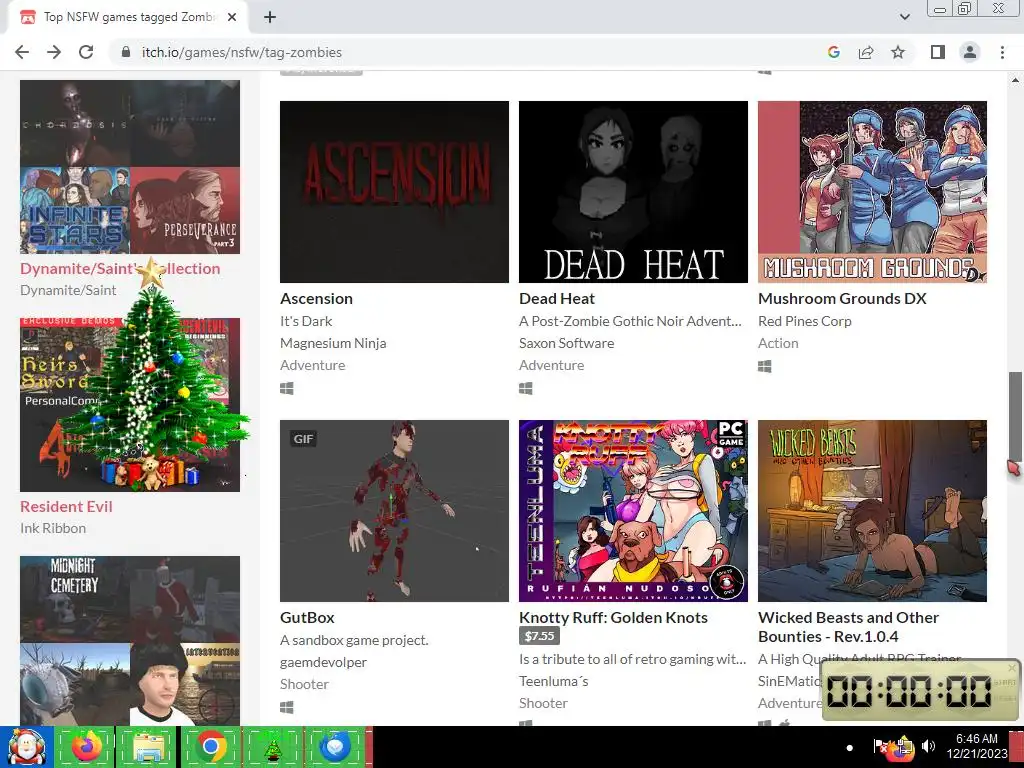Click the Ink Ribbon author name

pos(53,528)
